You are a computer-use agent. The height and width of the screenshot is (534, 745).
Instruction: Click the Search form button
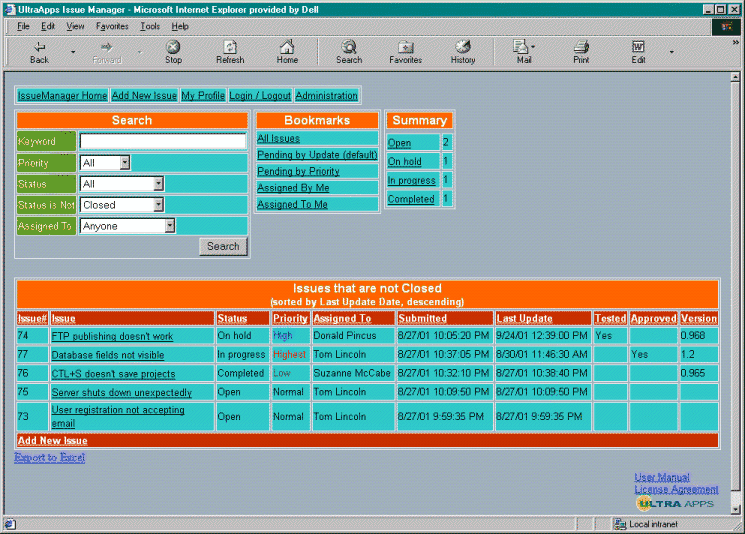(x=223, y=246)
